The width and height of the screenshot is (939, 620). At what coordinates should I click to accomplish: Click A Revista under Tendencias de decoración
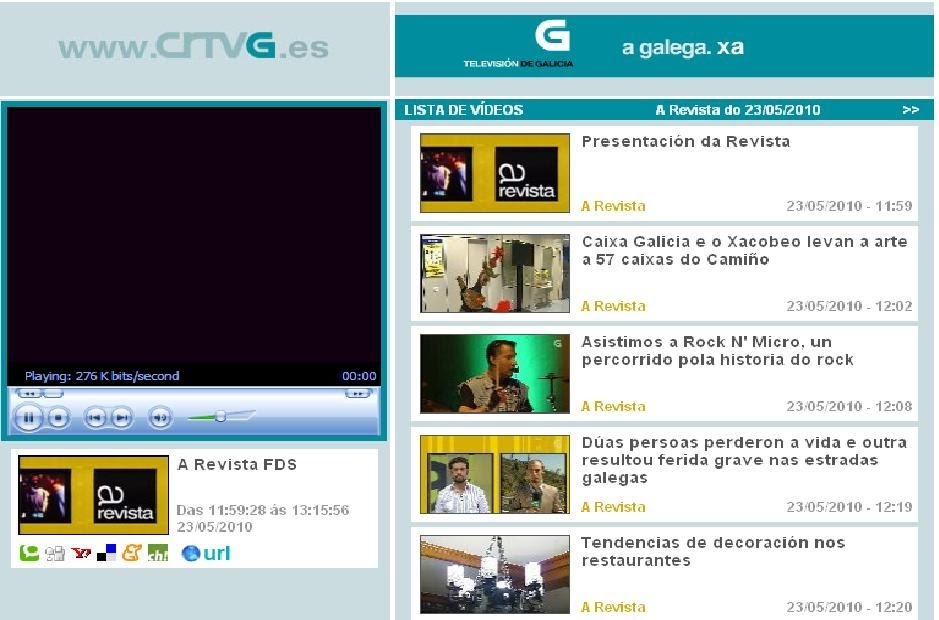(x=613, y=607)
